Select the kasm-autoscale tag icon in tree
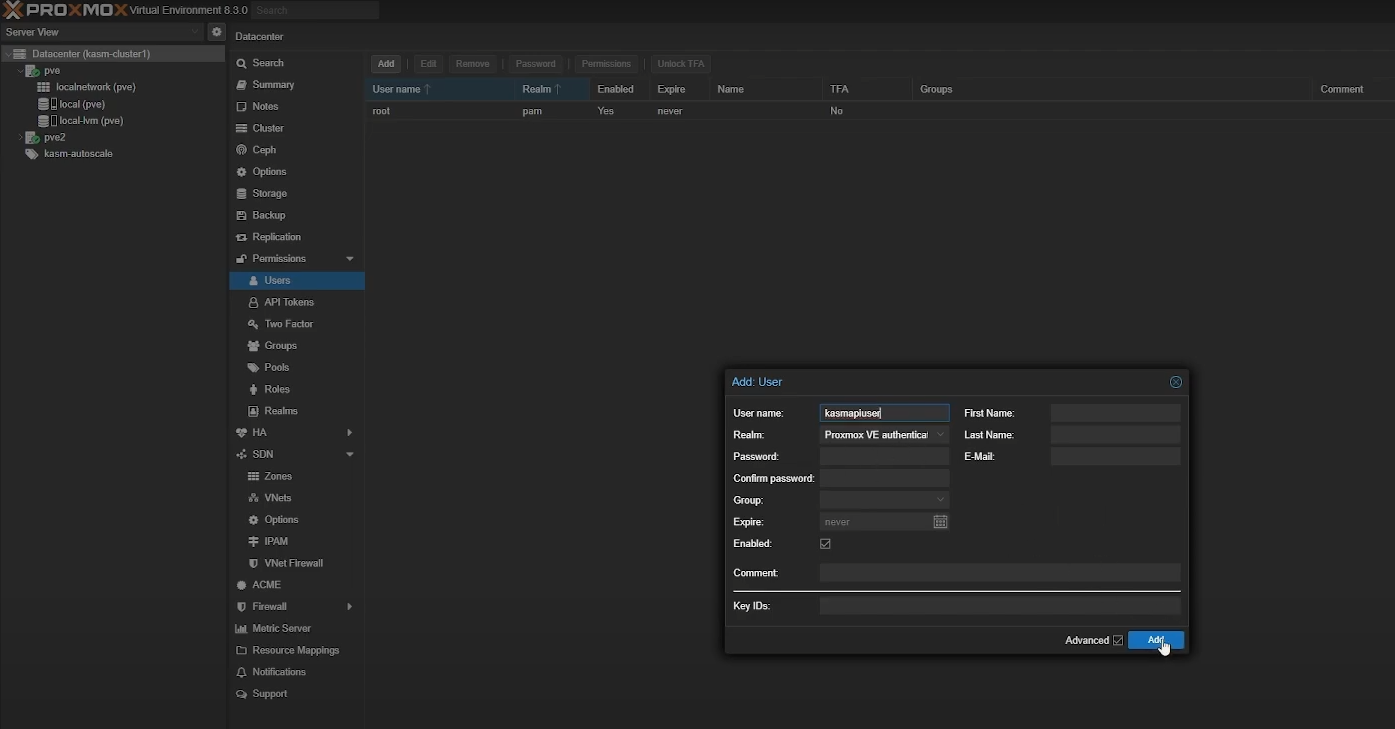The height and width of the screenshot is (729, 1395). tap(32, 154)
